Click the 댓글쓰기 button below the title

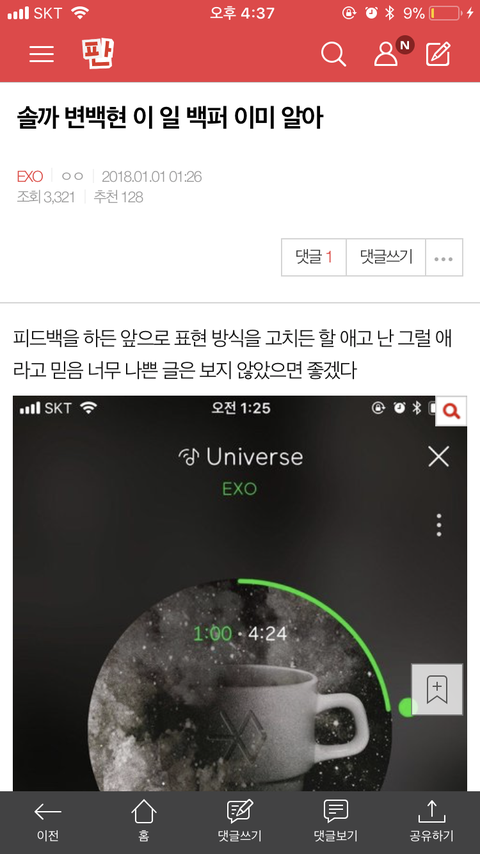click(386, 257)
